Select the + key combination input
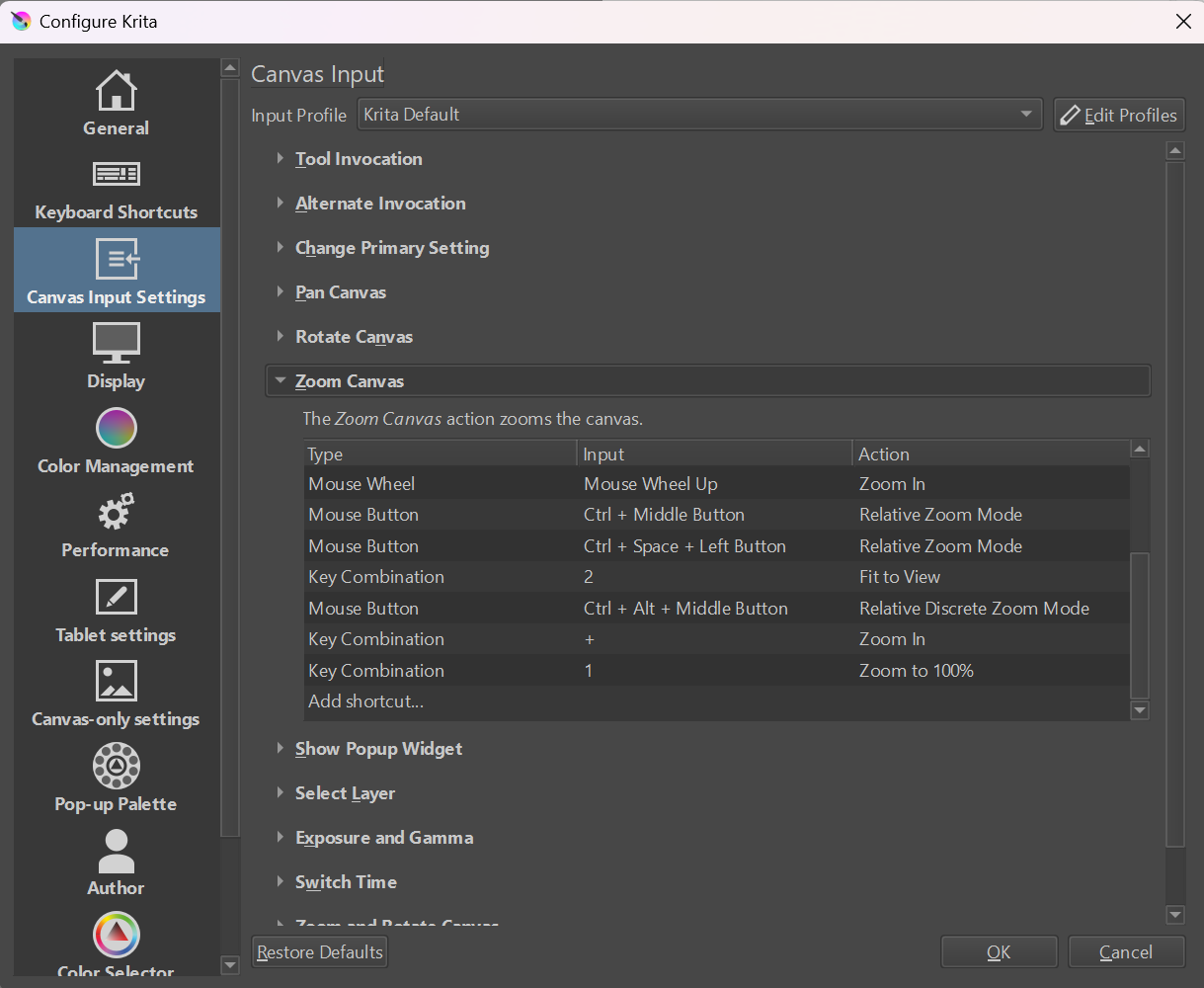Image resolution: width=1204 pixels, height=988 pixels. 715,639
